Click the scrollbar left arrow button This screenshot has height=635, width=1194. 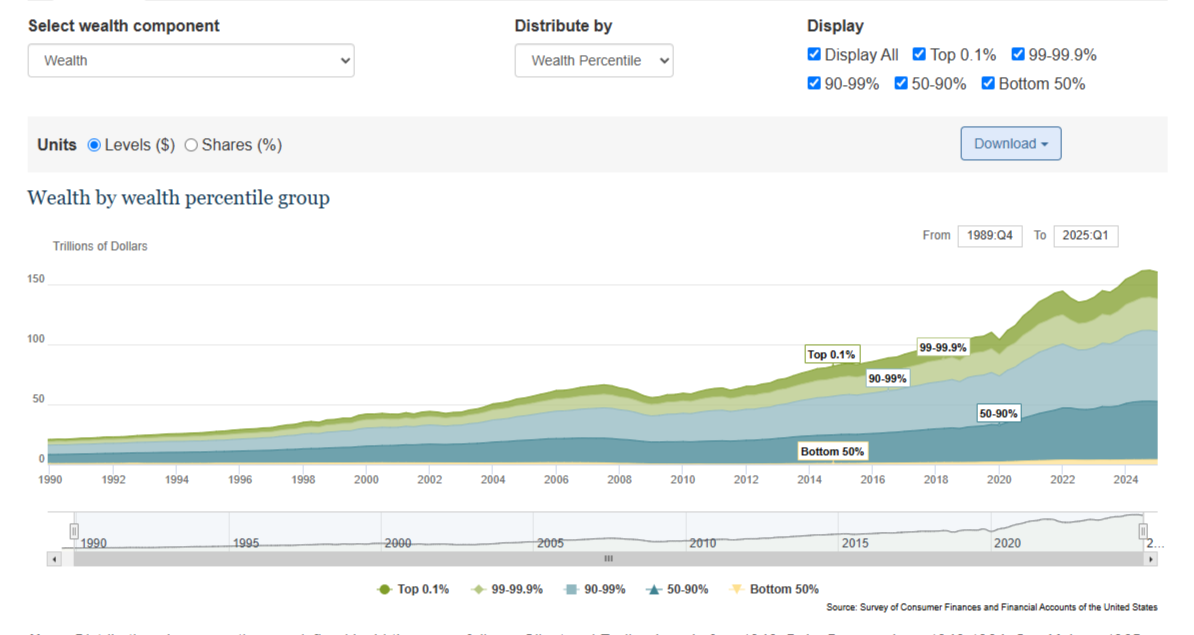click(54, 559)
